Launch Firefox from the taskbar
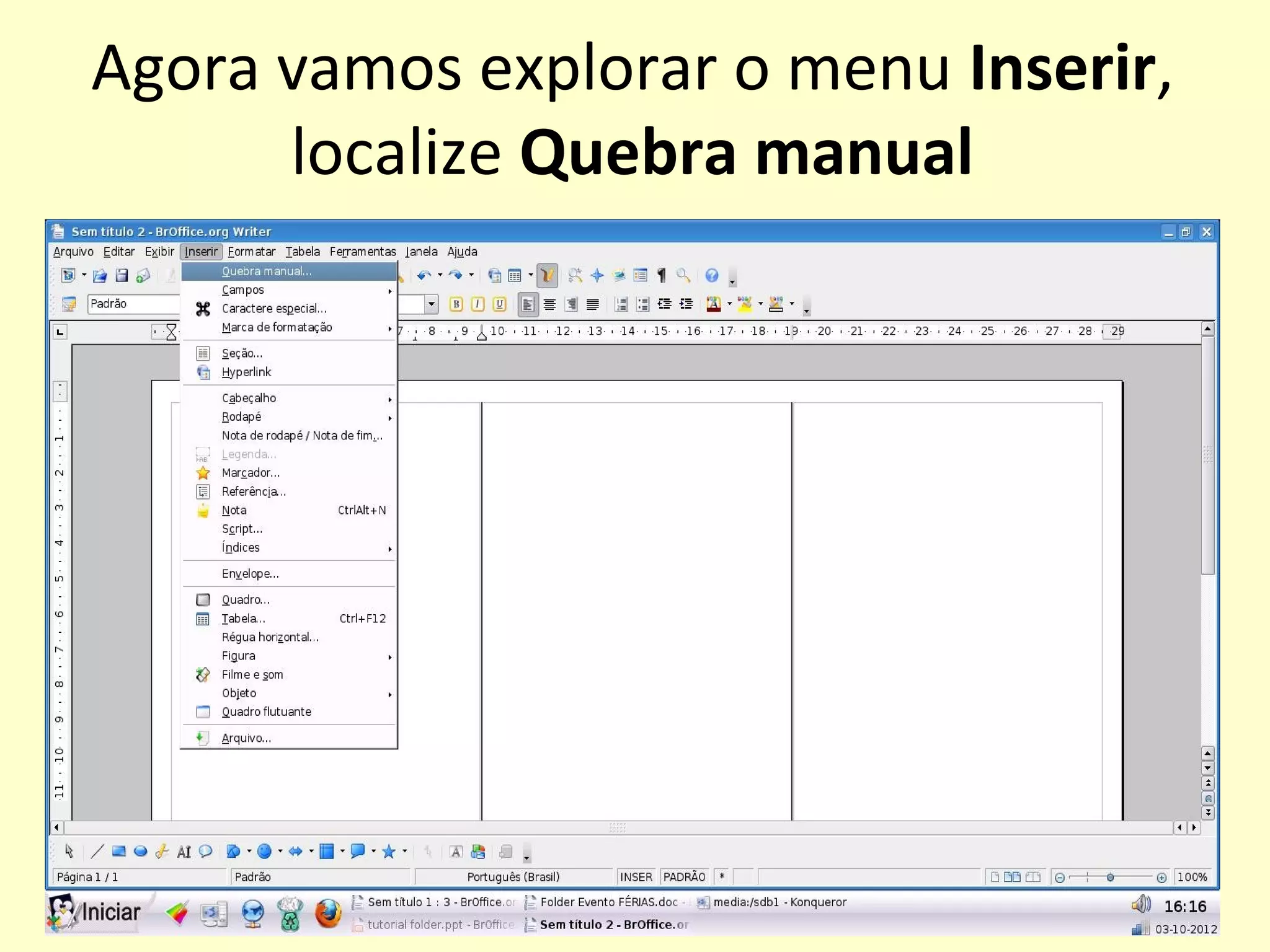Screen dimensions: 1270x952 (328, 914)
